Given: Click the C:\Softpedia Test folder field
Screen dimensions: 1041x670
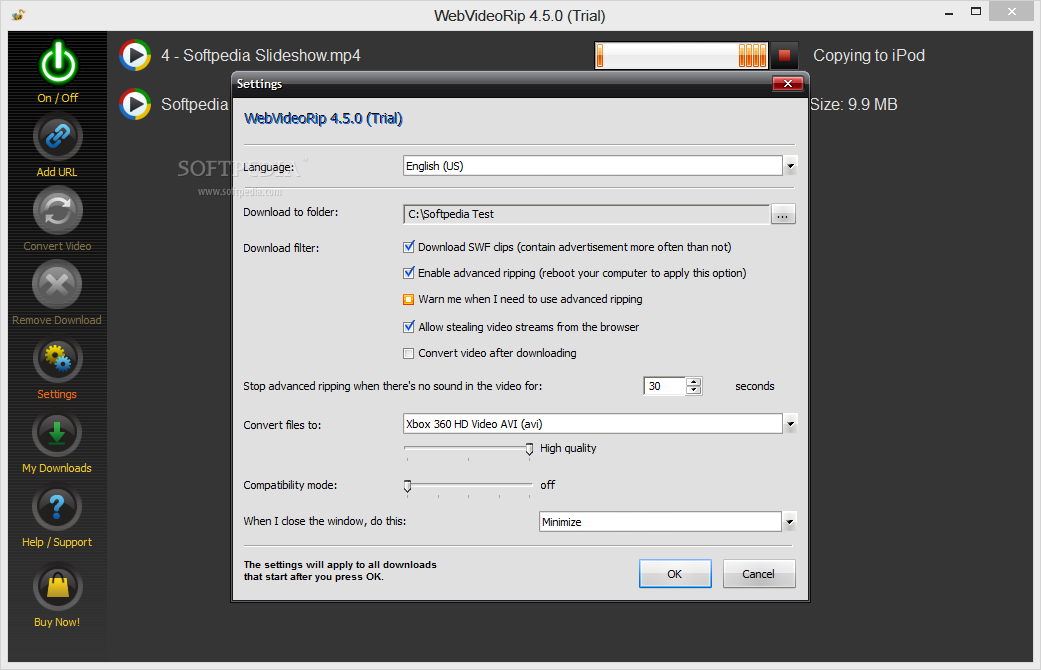Looking at the screenshot, I should coord(587,214).
